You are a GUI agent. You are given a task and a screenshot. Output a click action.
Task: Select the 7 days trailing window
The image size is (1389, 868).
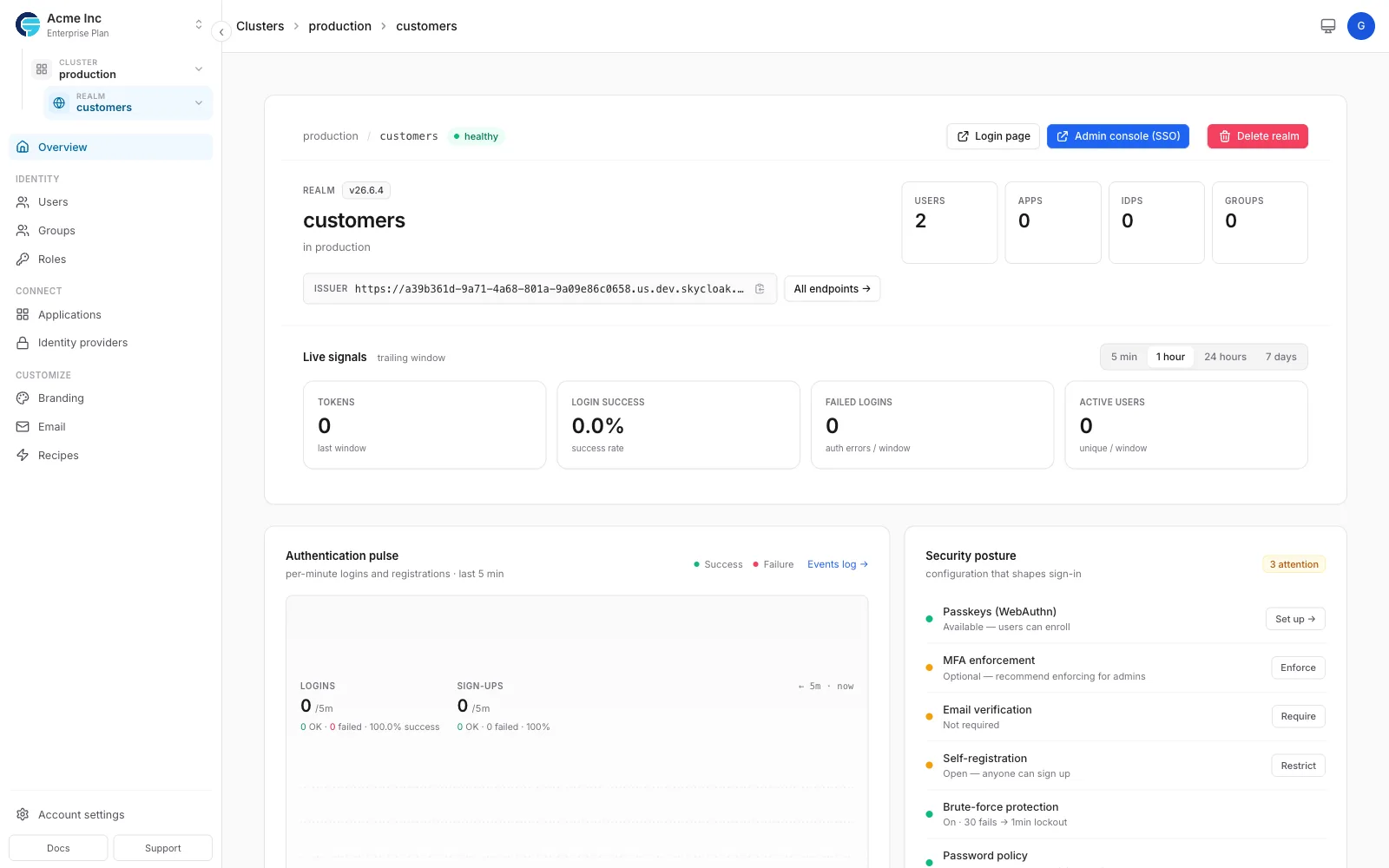click(1280, 357)
